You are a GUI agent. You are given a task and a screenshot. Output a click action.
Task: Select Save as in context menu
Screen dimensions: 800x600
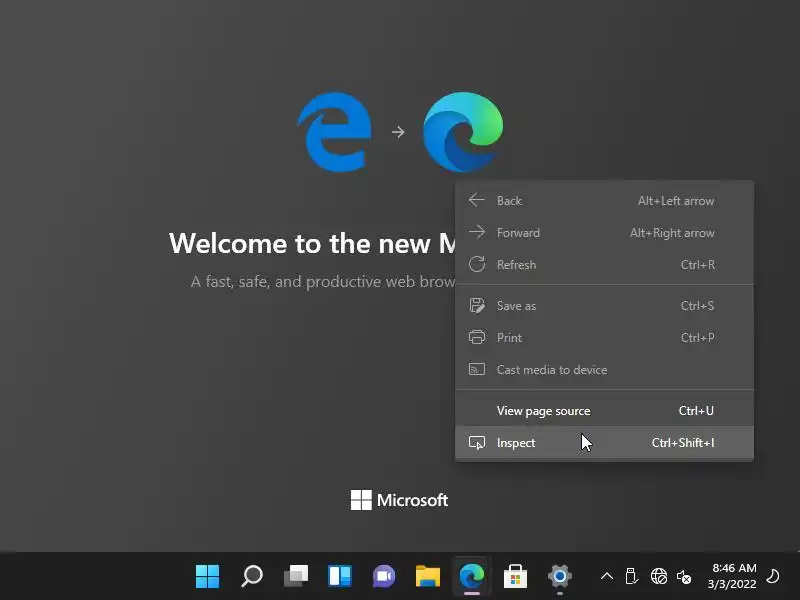(x=604, y=306)
